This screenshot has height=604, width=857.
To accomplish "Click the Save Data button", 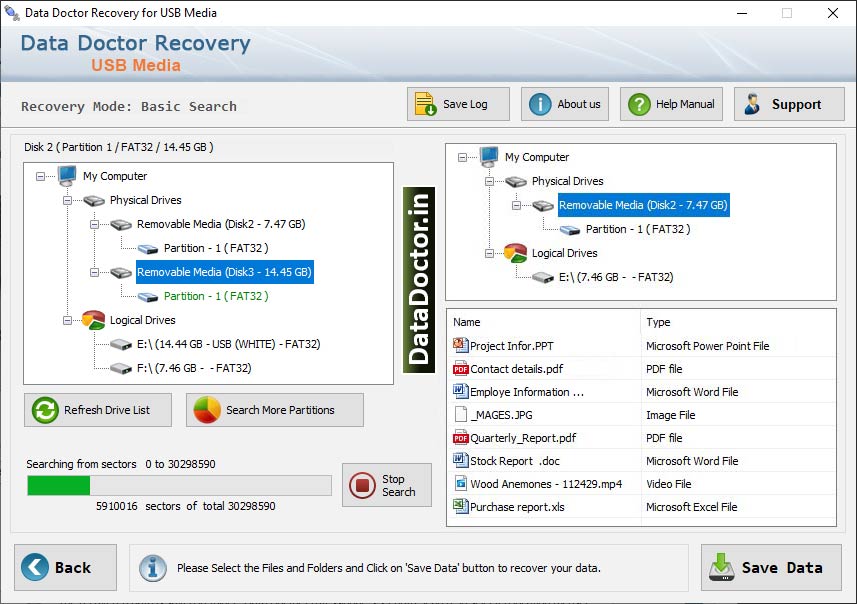I will coord(770,567).
